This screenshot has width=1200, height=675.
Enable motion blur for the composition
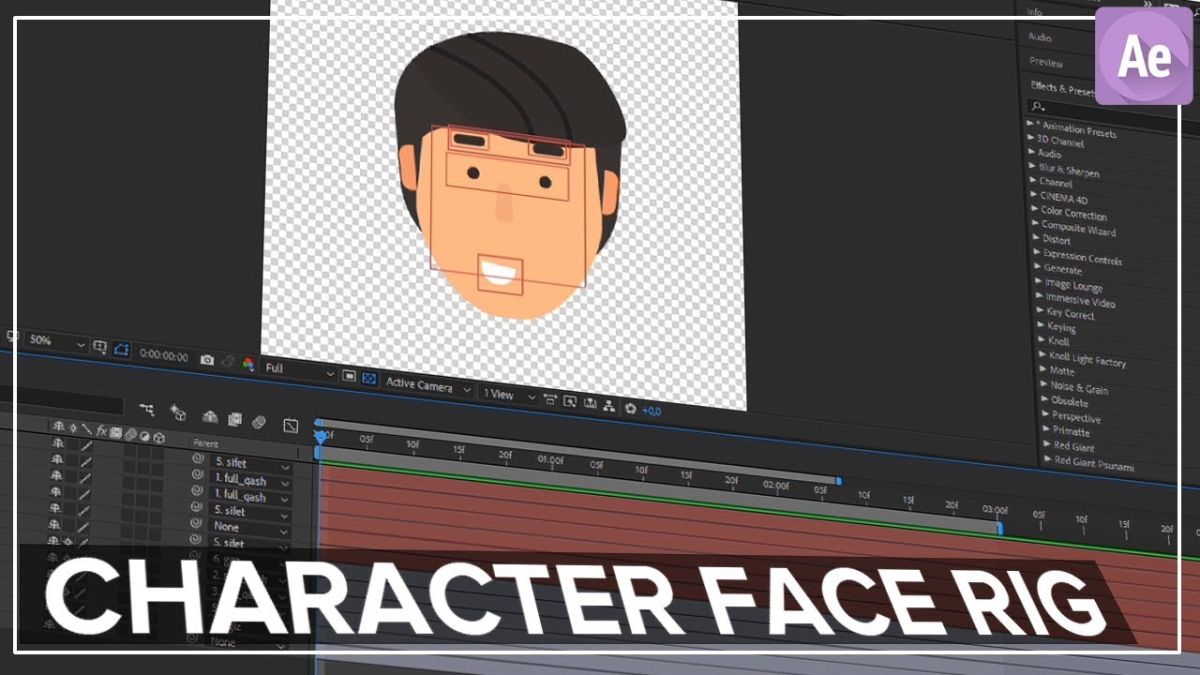(x=258, y=422)
